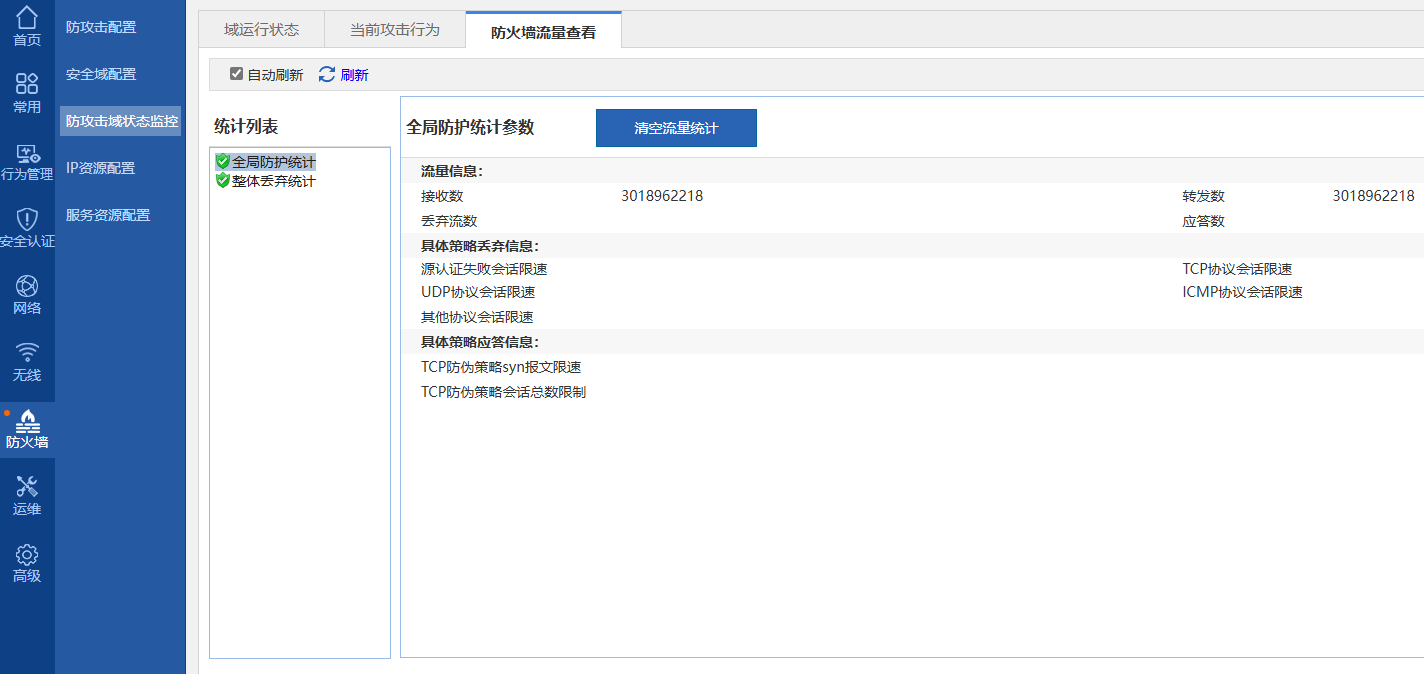This screenshot has width=1424, height=674.
Task: Click the TCP防伪策略会话总数限制 label
Action: (x=503, y=392)
